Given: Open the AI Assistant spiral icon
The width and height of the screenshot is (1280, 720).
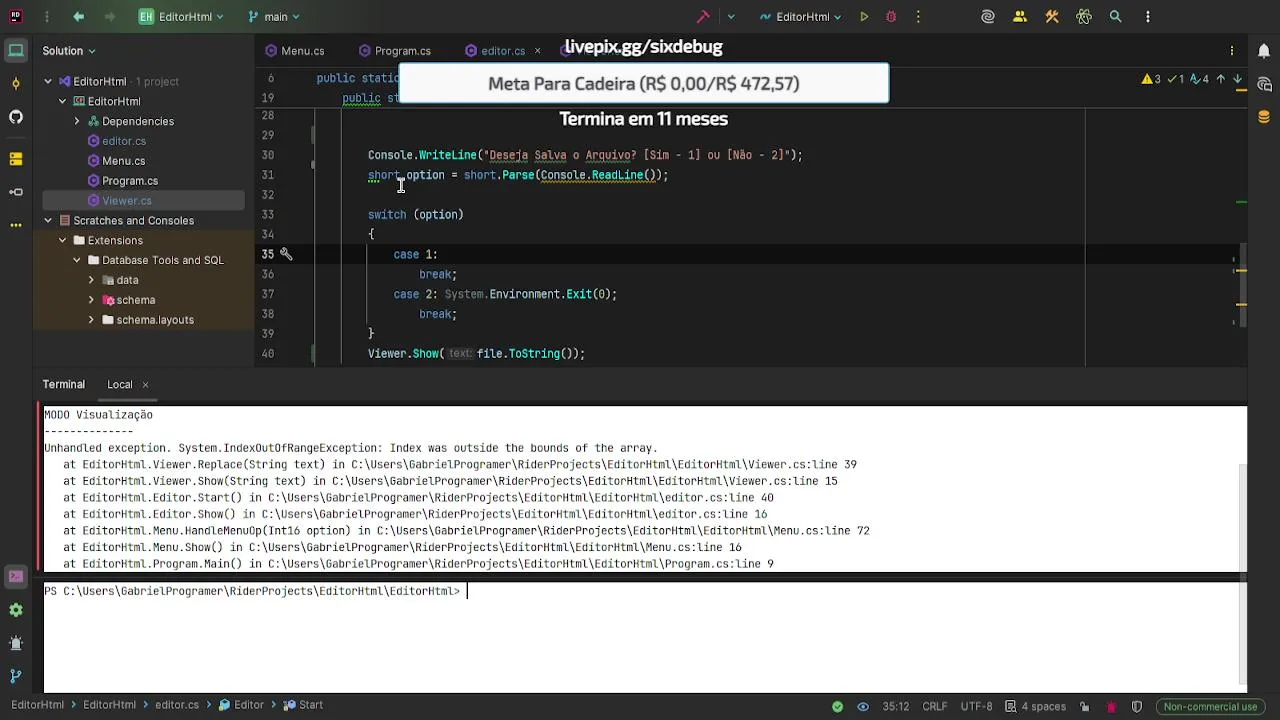Looking at the screenshot, I should (988, 17).
